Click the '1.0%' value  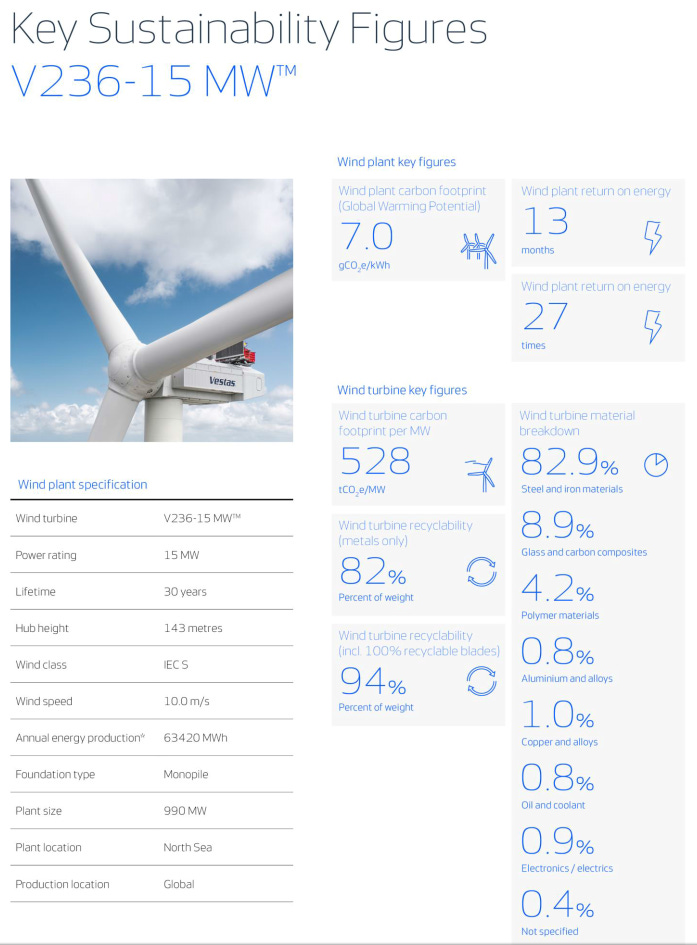[558, 715]
